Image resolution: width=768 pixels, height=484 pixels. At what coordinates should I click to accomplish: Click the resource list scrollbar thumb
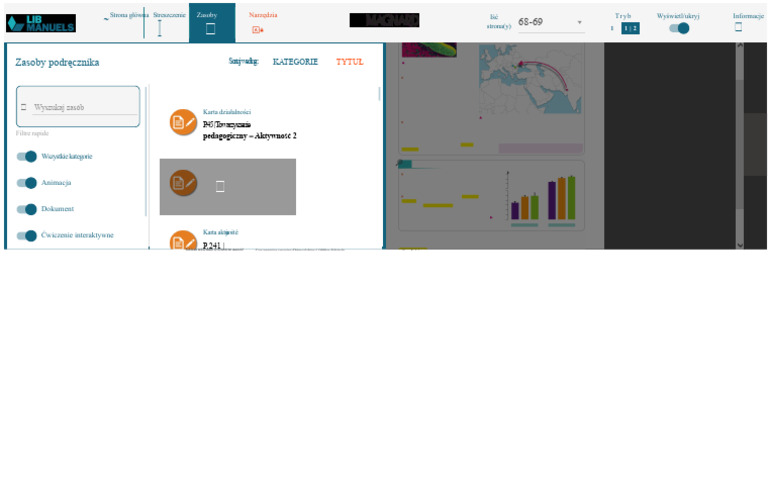pyautogui.click(x=380, y=94)
